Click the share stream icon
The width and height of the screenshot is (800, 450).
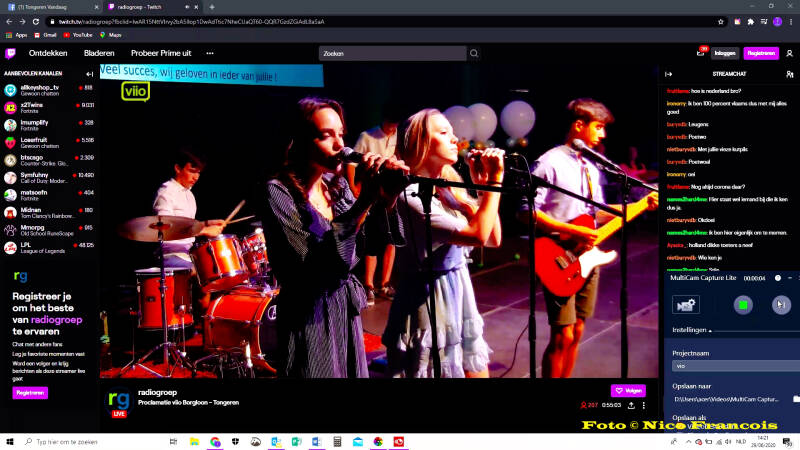[x=631, y=405]
